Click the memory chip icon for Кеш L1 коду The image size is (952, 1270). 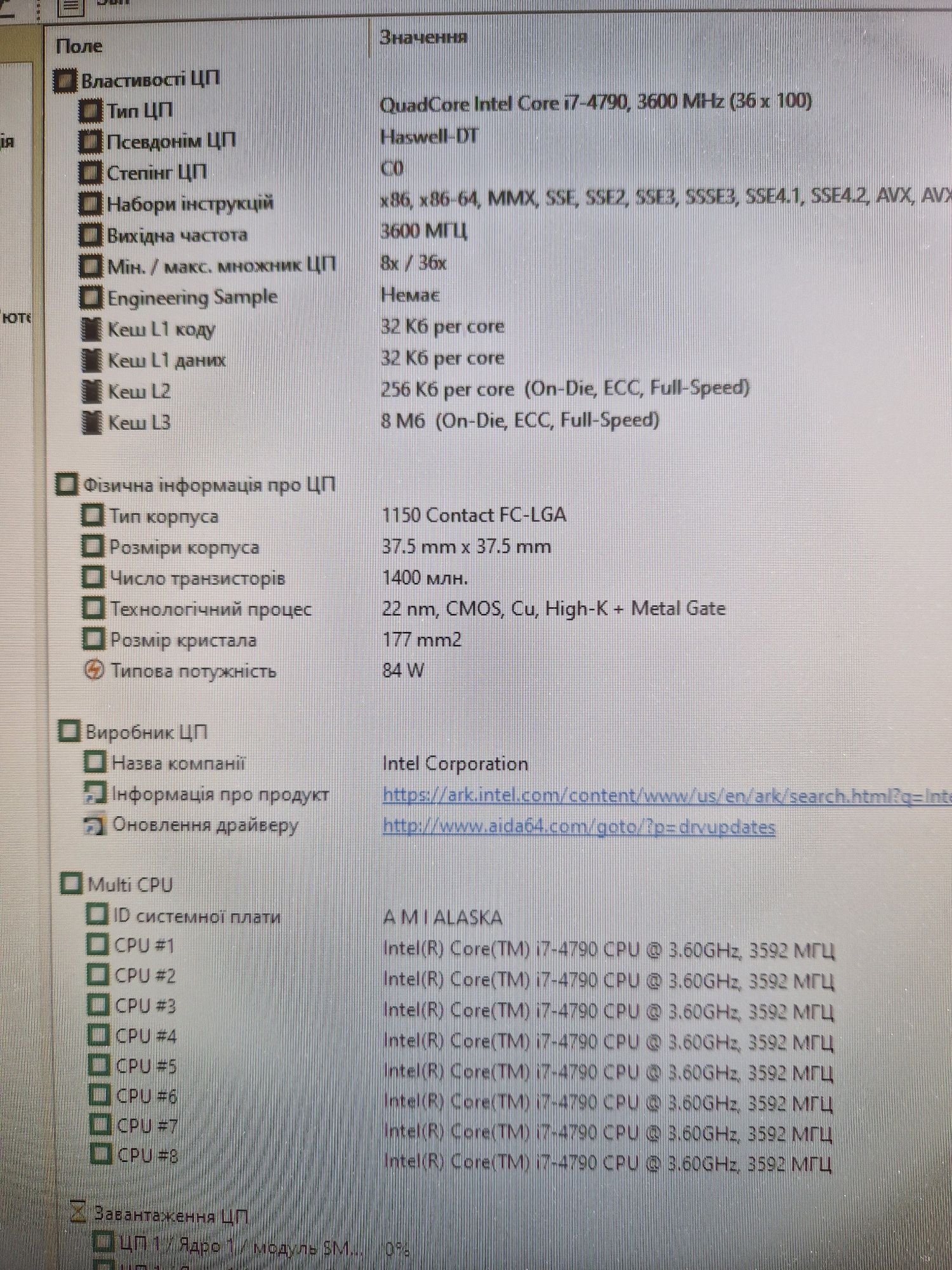point(92,329)
